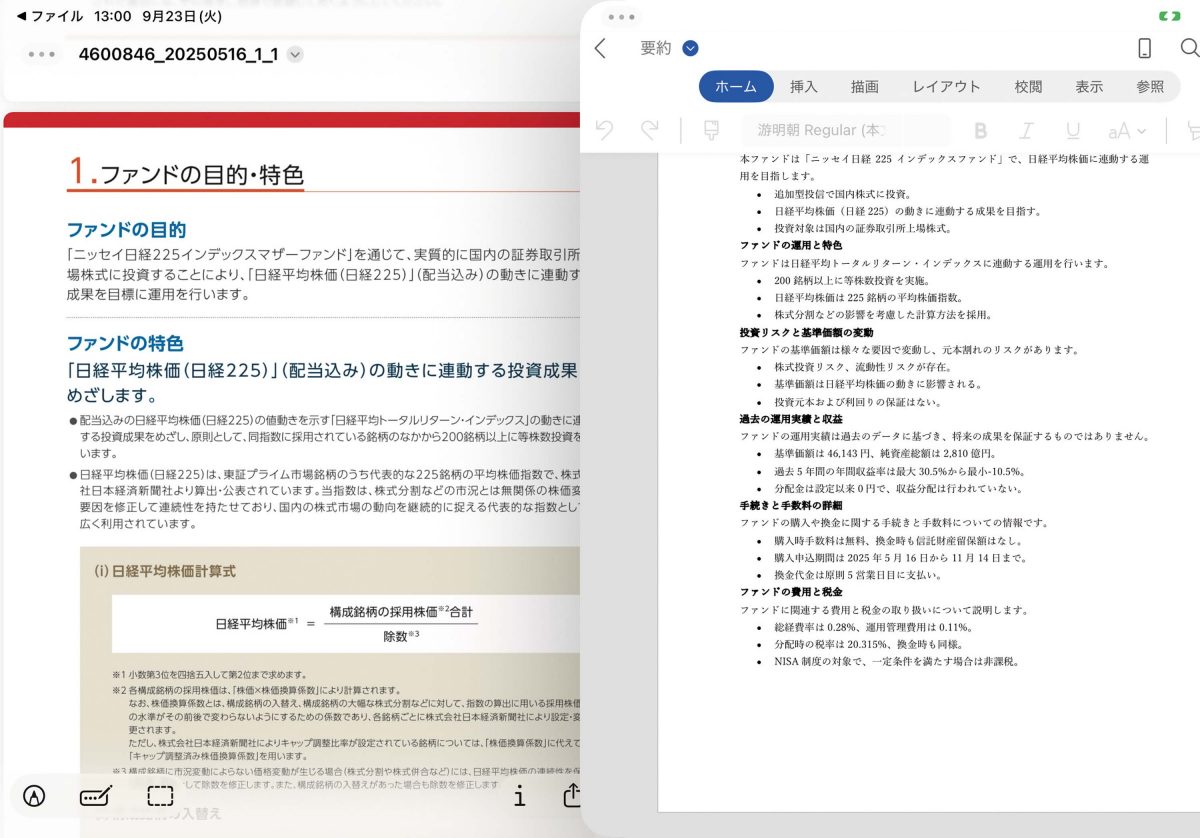This screenshot has width=1200, height=838.
Task: Click the Format Painter brush icon
Action: click(x=711, y=130)
